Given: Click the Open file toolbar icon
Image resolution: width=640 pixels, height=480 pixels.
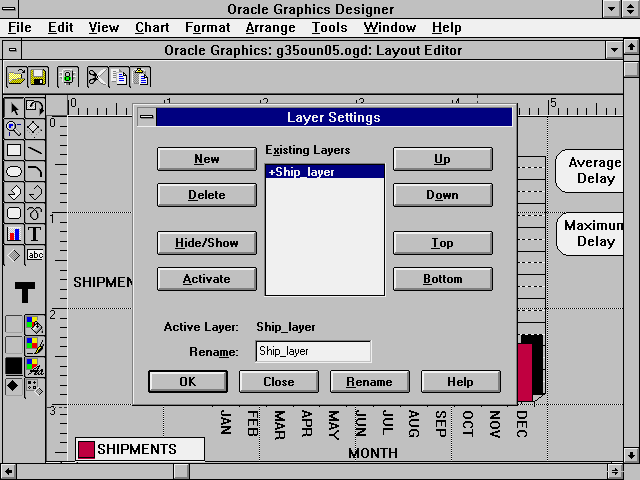Looking at the screenshot, I should click(17, 76).
